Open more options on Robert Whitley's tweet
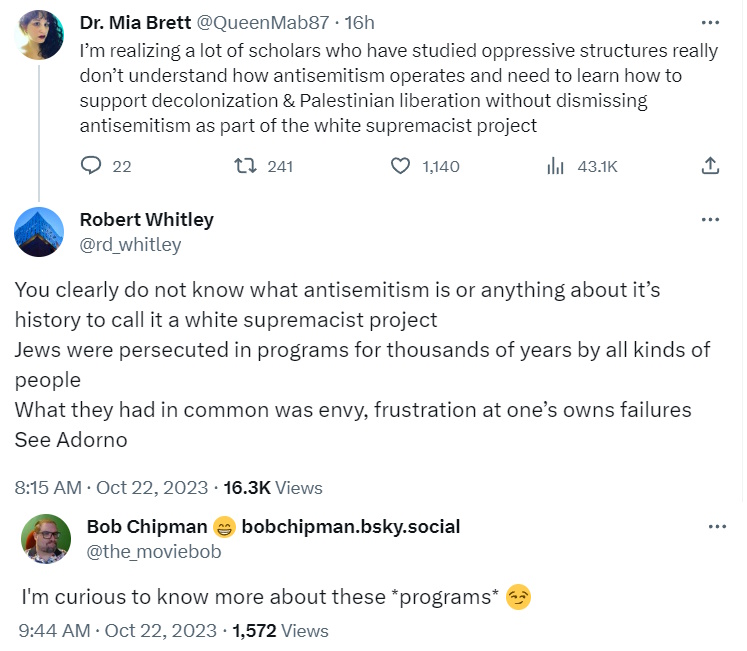The image size is (747, 651). pyautogui.click(x=710, y=219)
